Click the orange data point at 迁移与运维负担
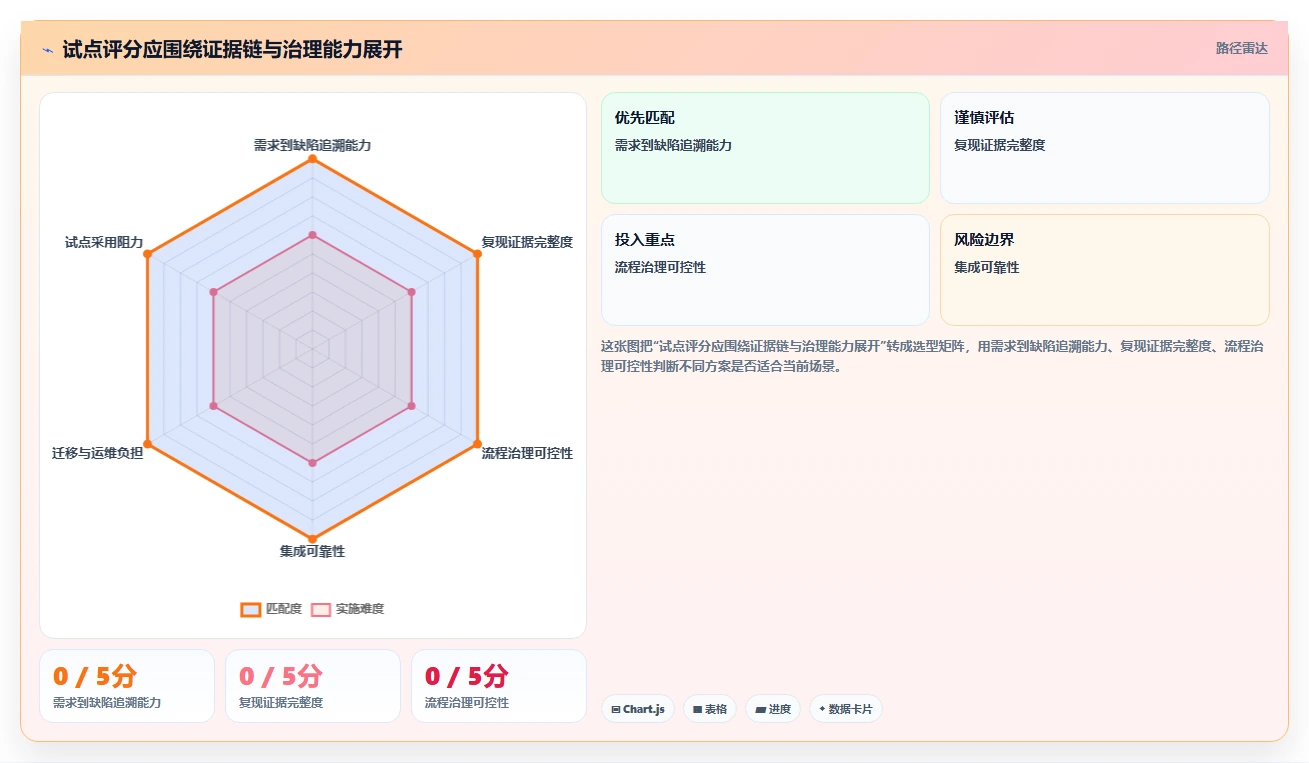The width and height of the screenshot is (1309, 763). tap(148, 443)
